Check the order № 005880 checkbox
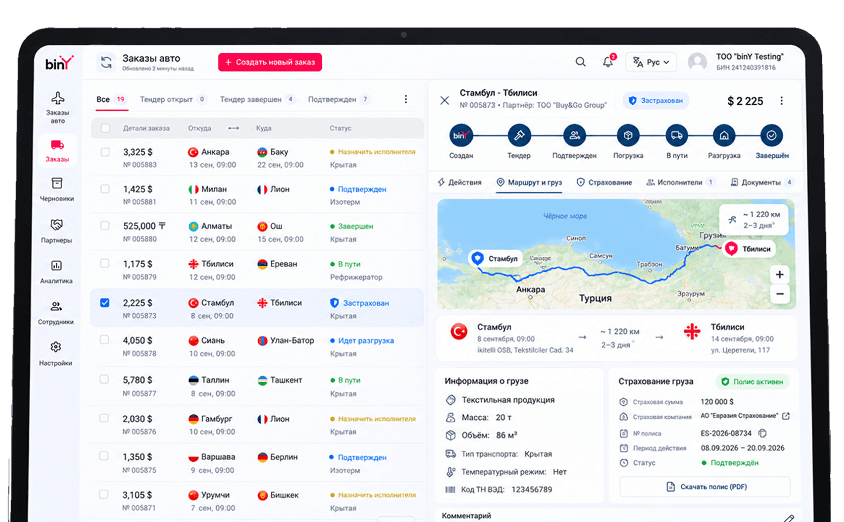This screenshot has height=522, width=844. coord(105,225)
